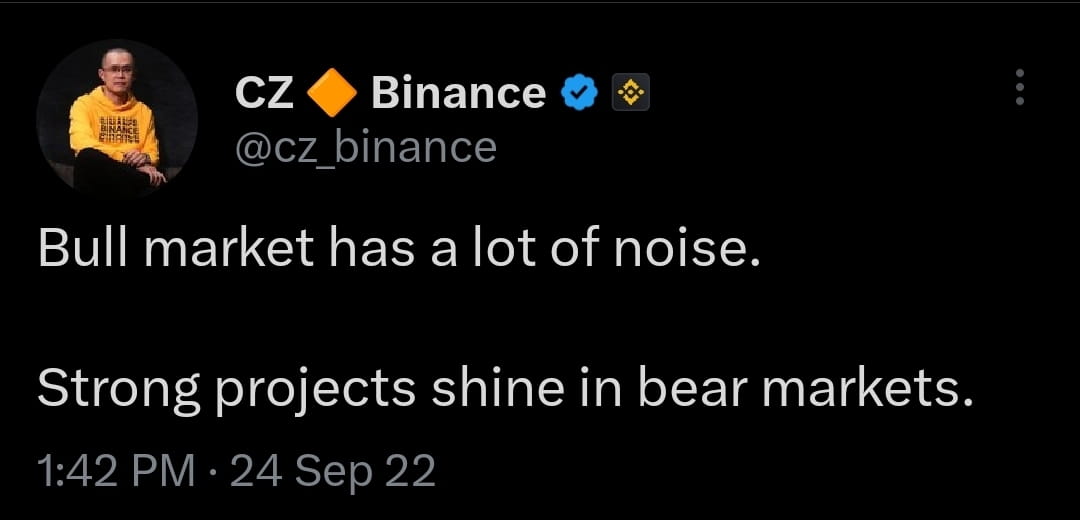Click the @cz_binance handle
1080x520 pixels.
coord(366,148)
